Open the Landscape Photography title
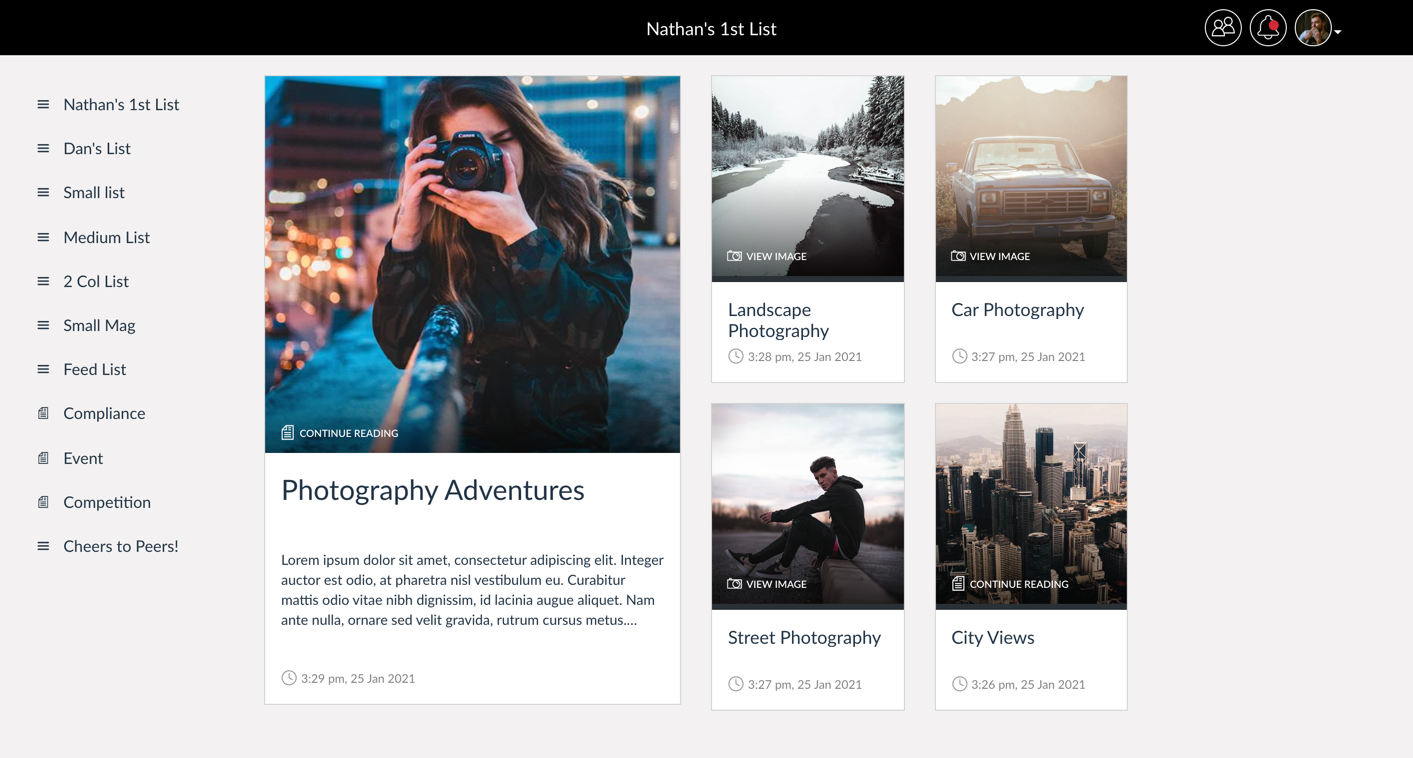Screen dimensions: 1413x758 (x=778, y=320)
